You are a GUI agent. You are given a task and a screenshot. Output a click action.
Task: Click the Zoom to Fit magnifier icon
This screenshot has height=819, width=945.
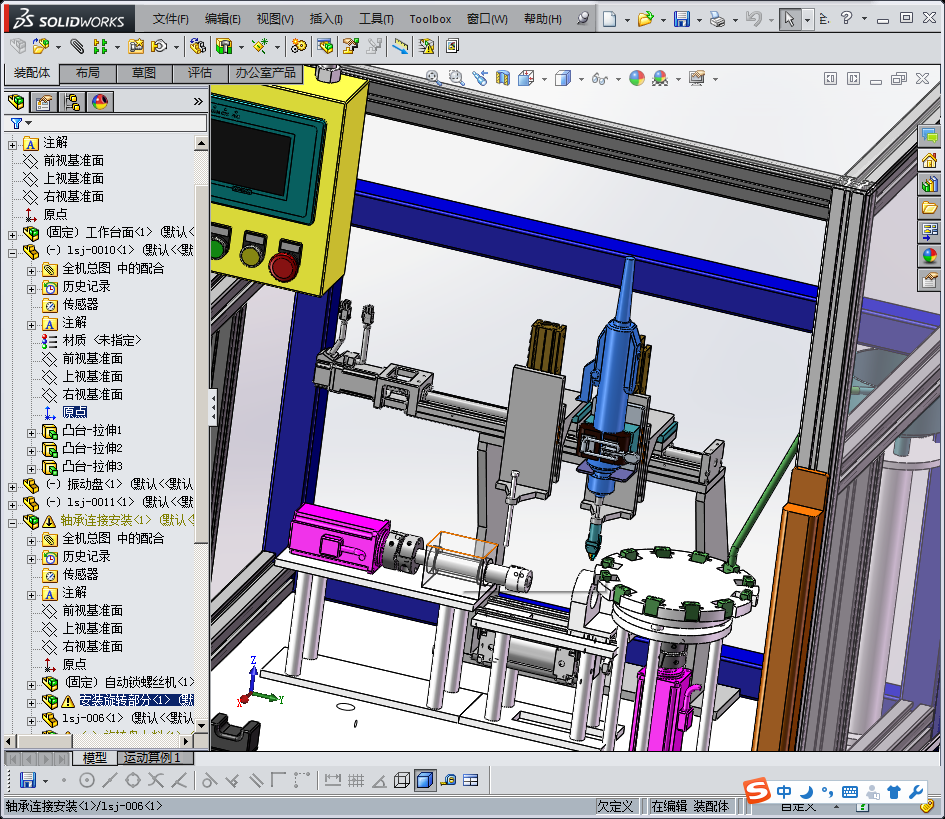point(433,77)
